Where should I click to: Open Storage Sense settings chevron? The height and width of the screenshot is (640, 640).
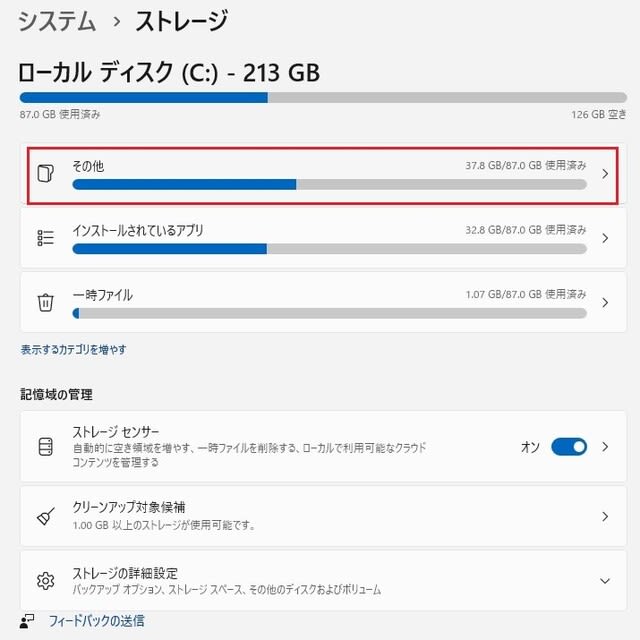(605, 447)
